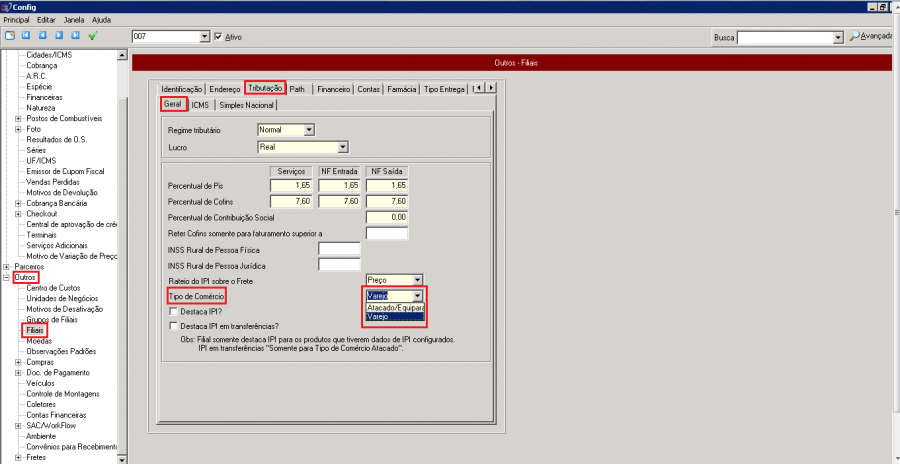Go to the previous record
This screenshot has height=464, width=900.
(x=42, y=36)
